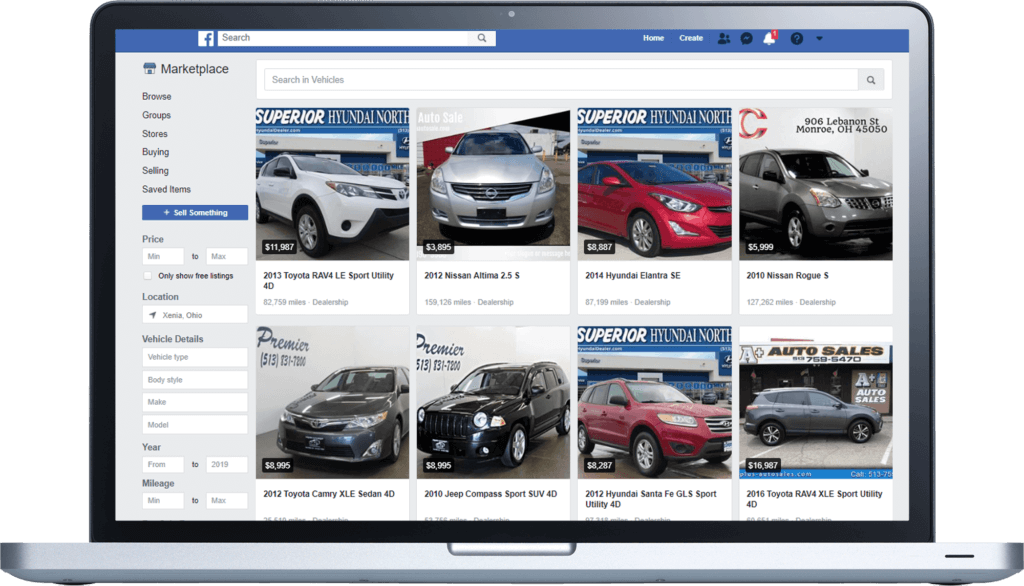Viewport: 1024px width, 586px height.
Task: Click the Xenia, Ohio location field
Action: (195, 315)
